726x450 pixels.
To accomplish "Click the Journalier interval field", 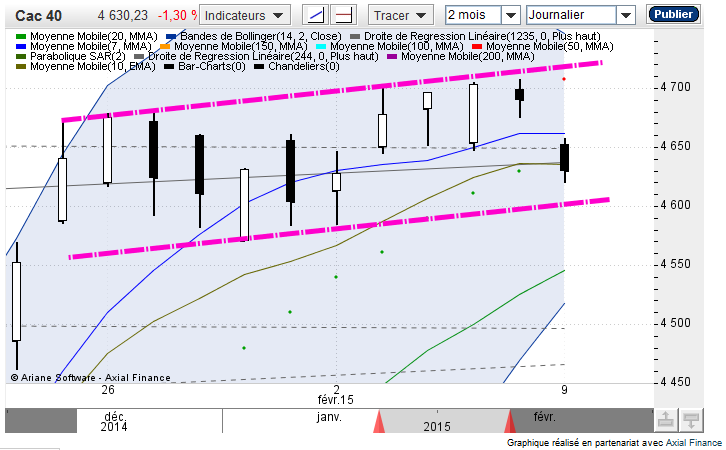I will click(571, 15).
